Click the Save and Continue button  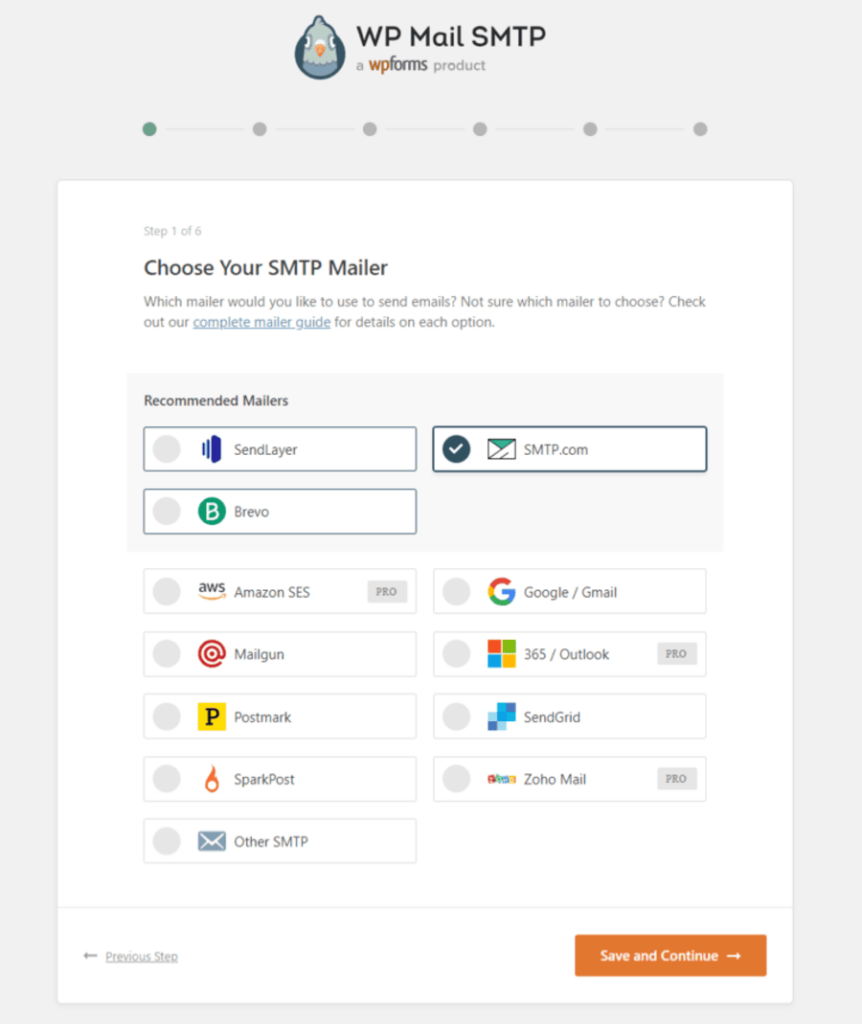670,955
